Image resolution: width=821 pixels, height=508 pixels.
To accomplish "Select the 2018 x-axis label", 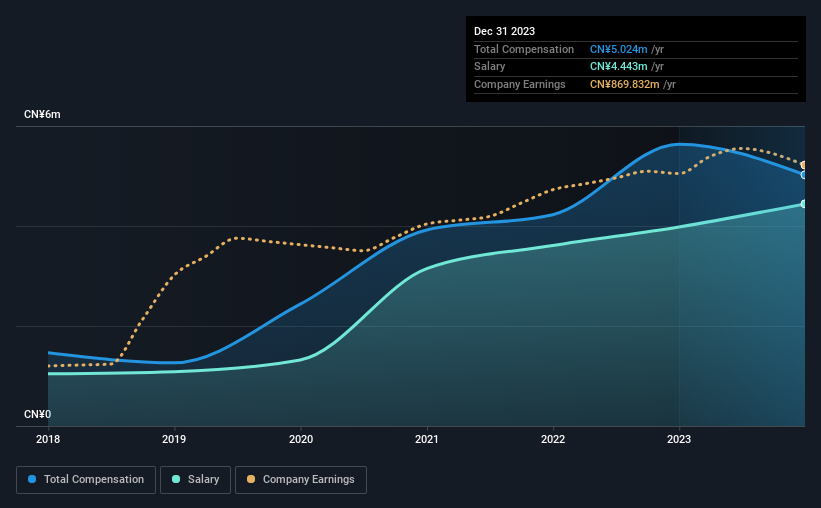I will 48,439.
